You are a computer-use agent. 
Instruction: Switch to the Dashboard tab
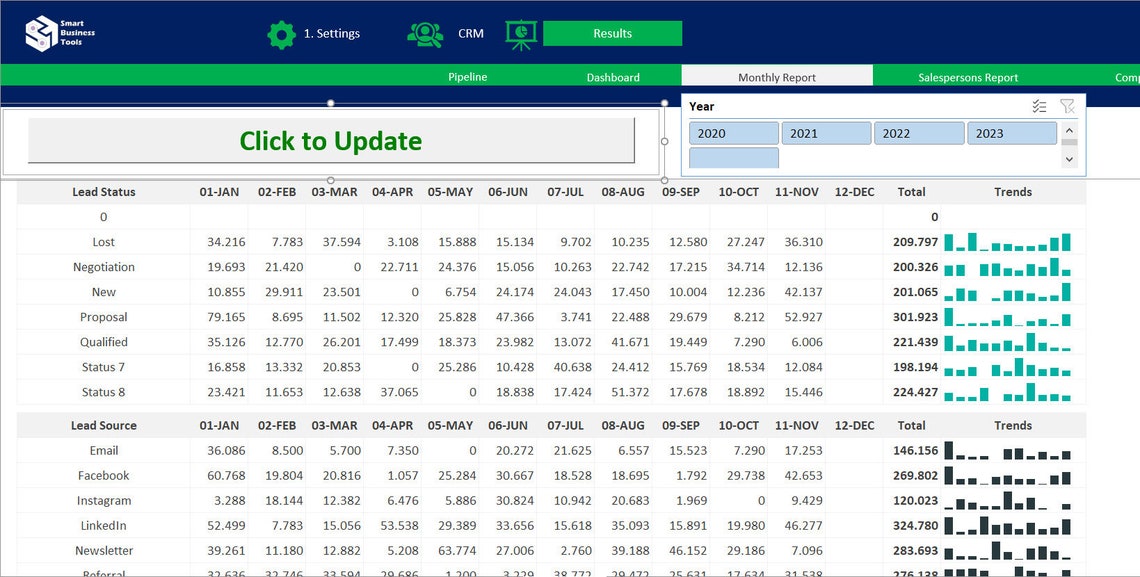613,77
